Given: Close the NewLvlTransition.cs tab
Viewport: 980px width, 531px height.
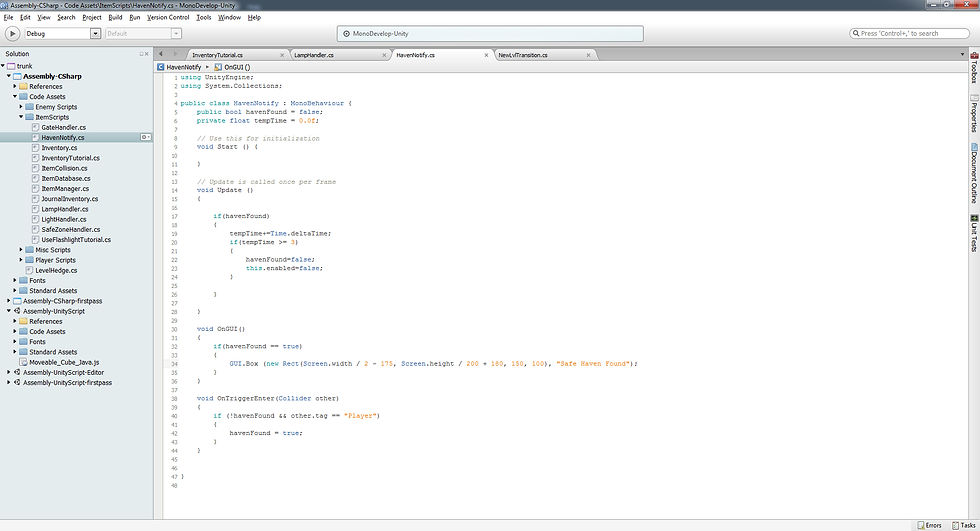Looking at the screenshot, I should 588,55.
